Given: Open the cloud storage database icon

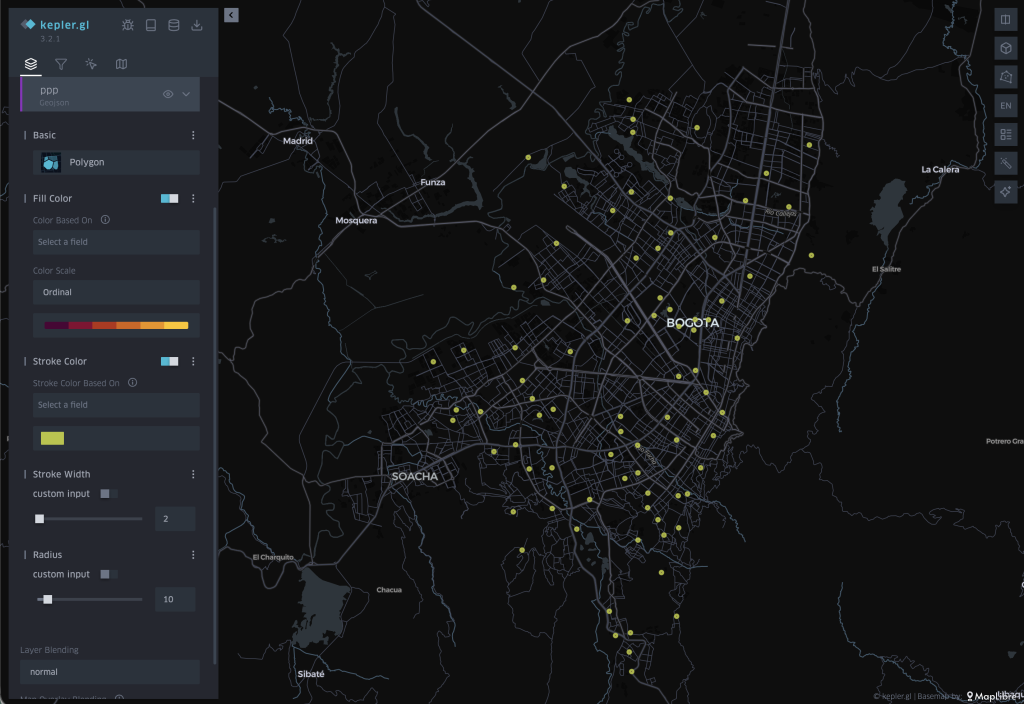Looking at the screenshot, I should click(174, 25).
